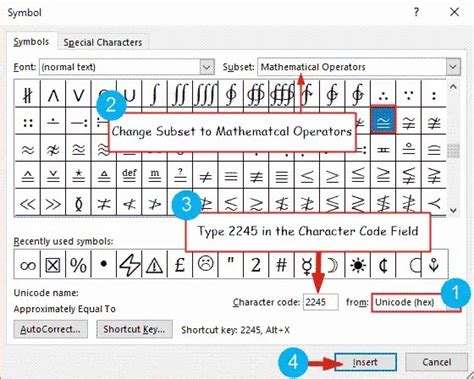Click the symbol grid scroll up arrow
Viewport: 474px width, 379px height.
point(453,87)
